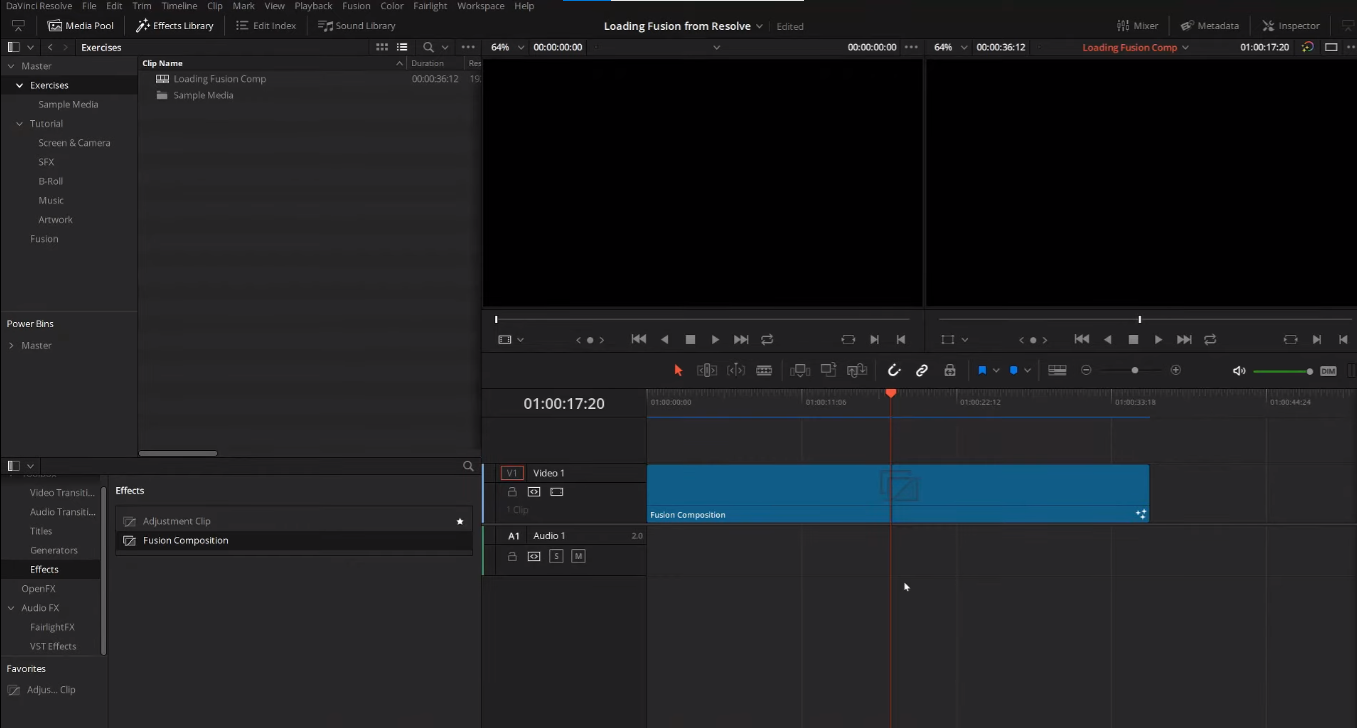Solo the Audio 1 track

(x=556, y=556)
